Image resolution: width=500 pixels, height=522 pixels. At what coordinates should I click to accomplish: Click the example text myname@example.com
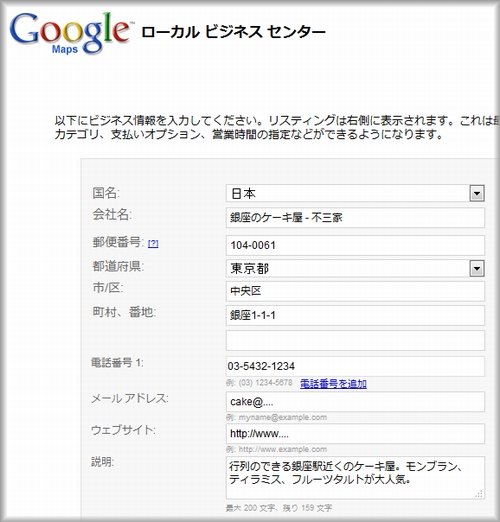(x=283, y=417)
